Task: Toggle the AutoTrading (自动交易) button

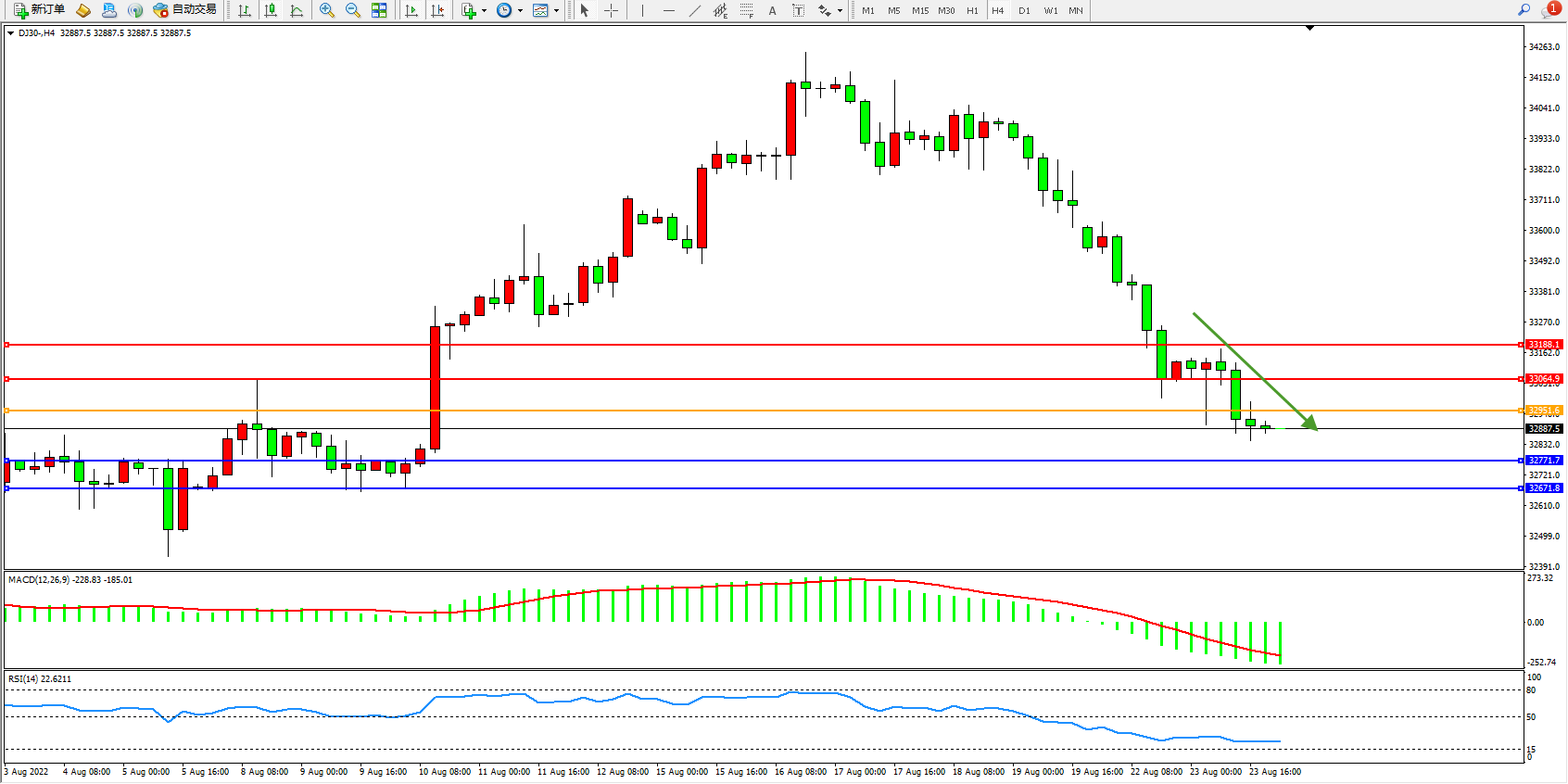Action: click(x=185, y=10)
